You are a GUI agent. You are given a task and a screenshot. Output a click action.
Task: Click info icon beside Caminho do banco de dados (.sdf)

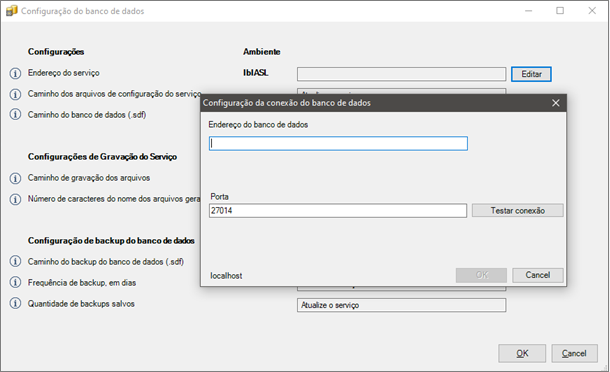pyautogui.click(x=15, y=114)
